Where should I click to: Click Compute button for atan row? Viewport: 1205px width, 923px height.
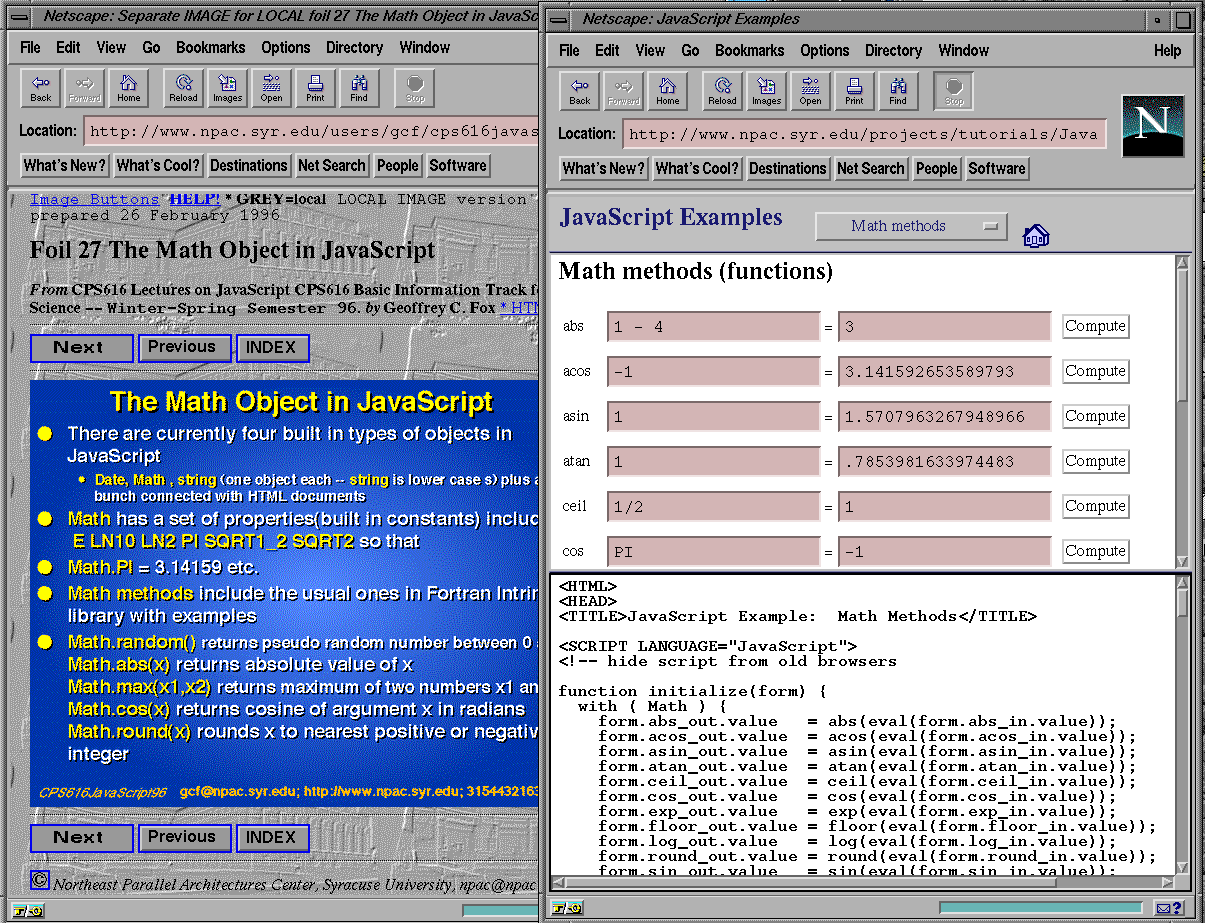pyautogui.click(x=1095, y=461)
